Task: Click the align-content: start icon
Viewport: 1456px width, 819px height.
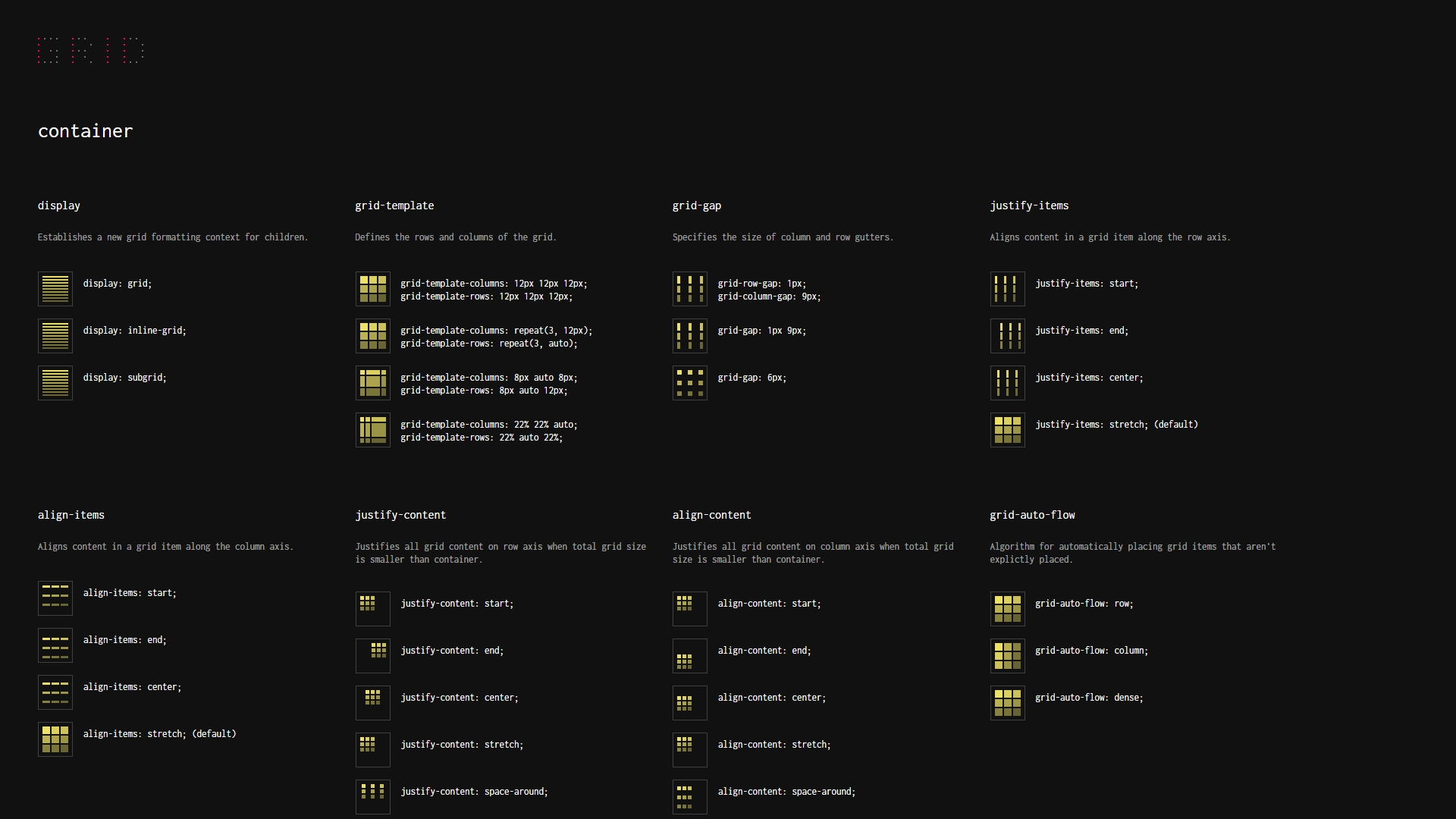Action: 690,609
